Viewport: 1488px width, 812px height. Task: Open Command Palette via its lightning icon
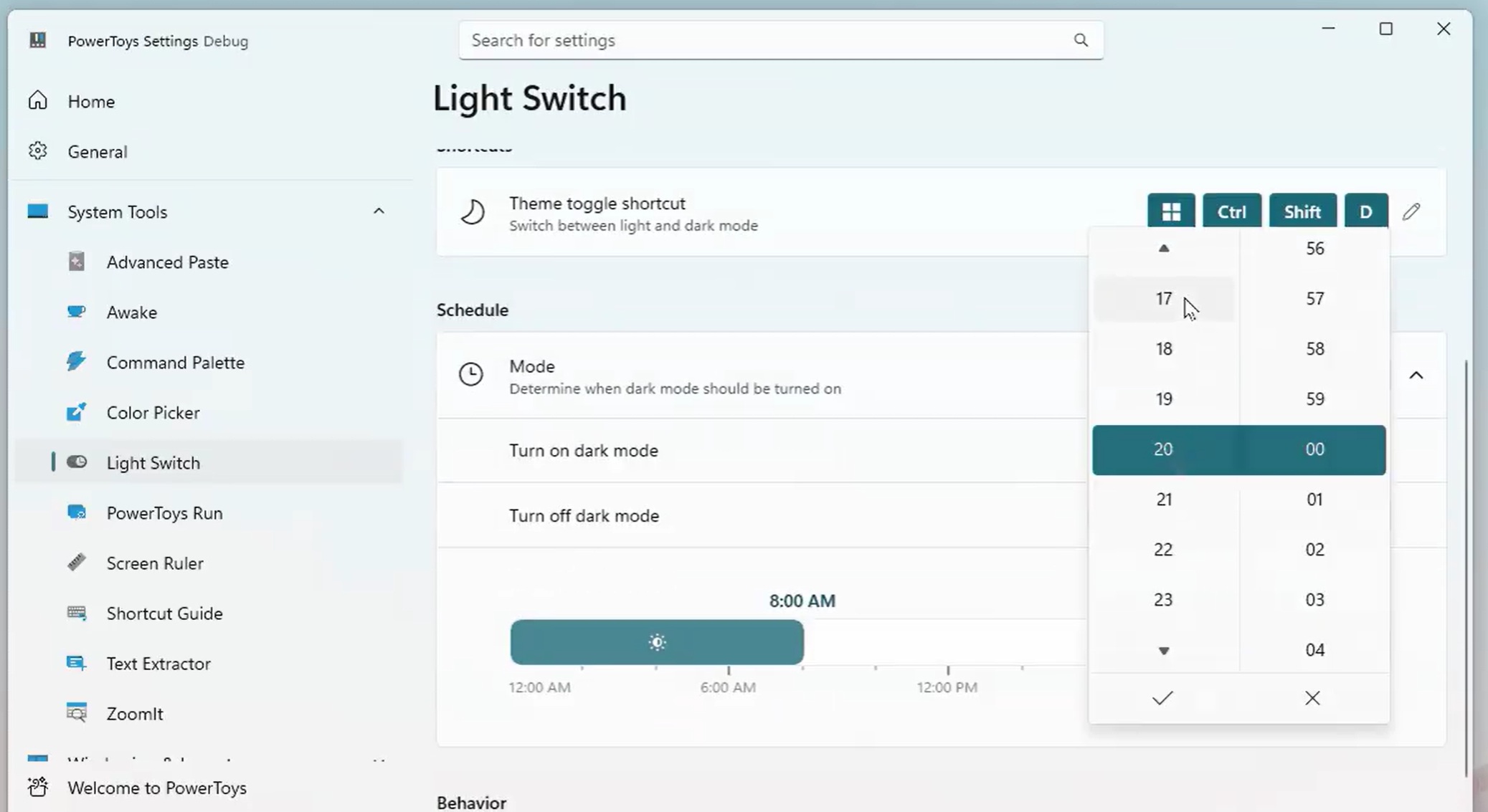coord(77,361)
